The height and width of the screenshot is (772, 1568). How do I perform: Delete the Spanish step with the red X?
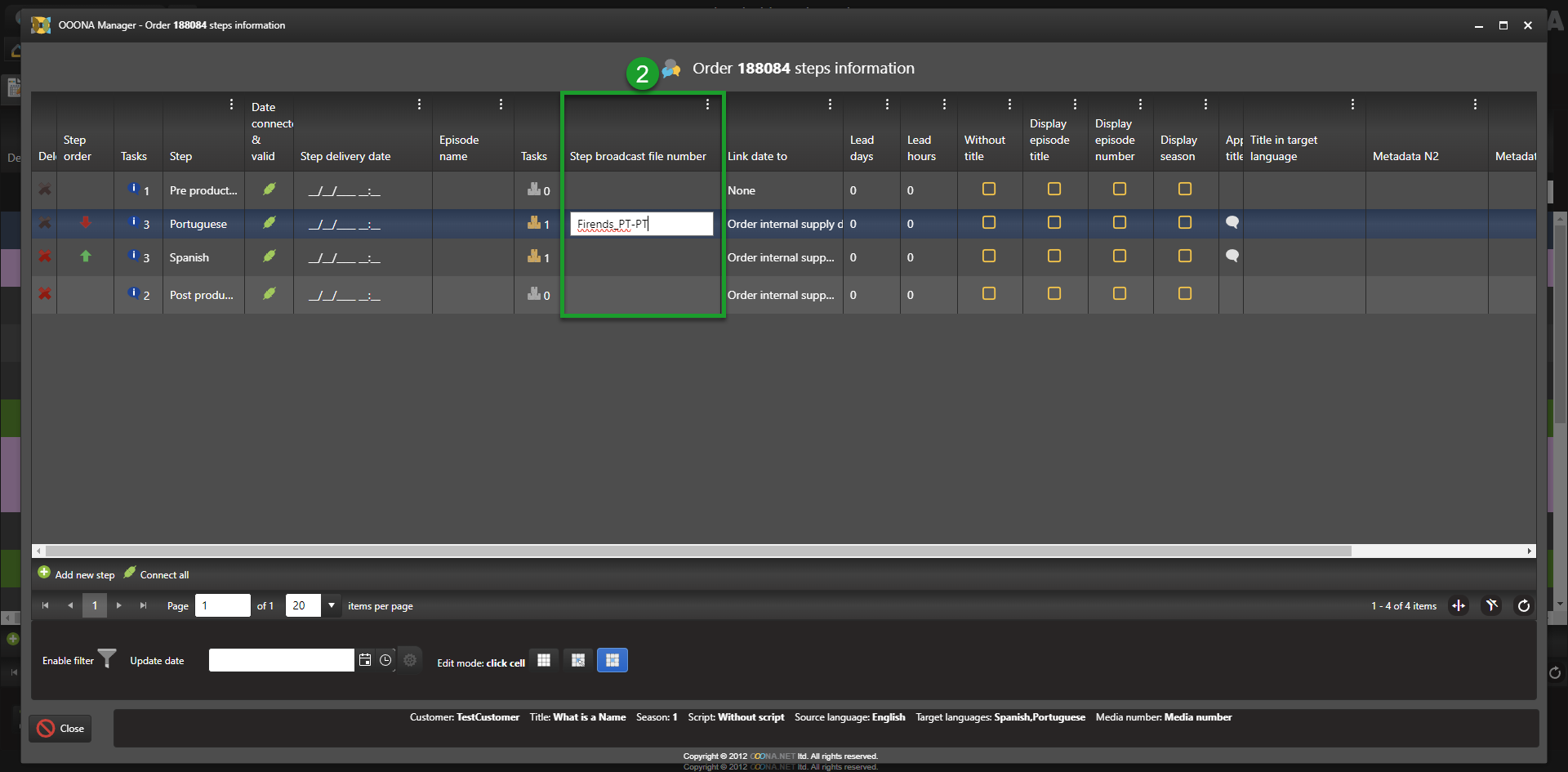point(45,257)
